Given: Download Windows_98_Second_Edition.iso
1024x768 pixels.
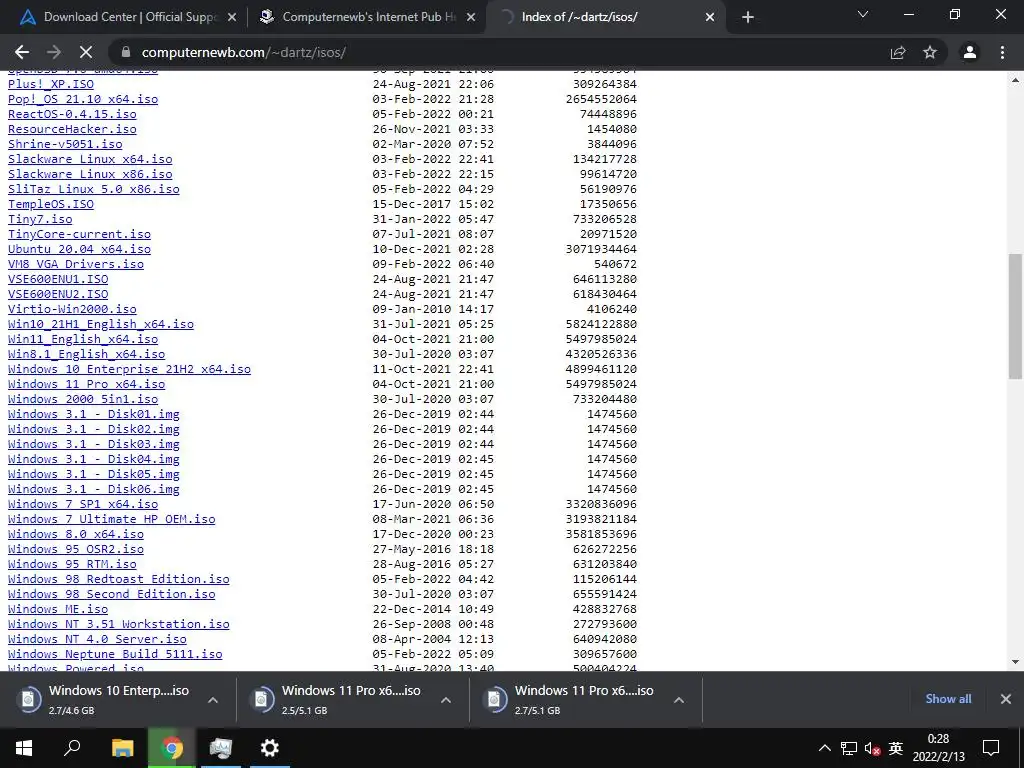Looking at the screenshot, I should [x=112, y=595].
